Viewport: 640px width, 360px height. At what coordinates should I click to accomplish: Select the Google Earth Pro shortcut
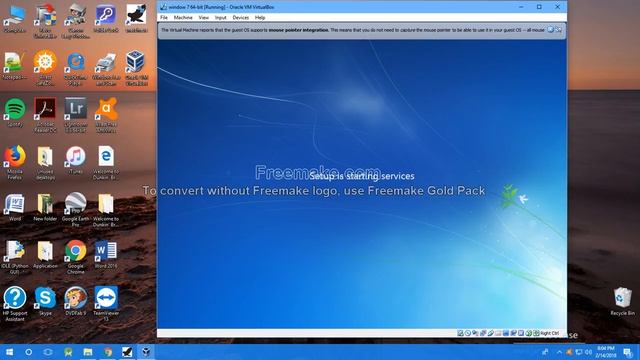(x=76, y=209)
